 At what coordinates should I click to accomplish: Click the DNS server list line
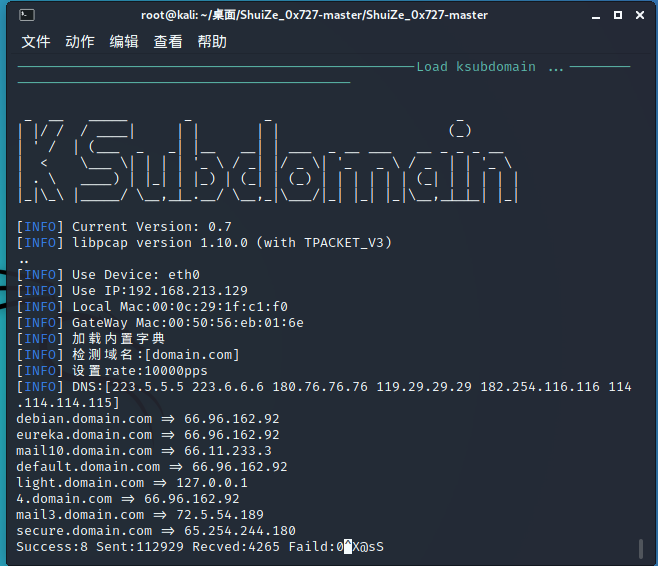[x=324, y=394]
